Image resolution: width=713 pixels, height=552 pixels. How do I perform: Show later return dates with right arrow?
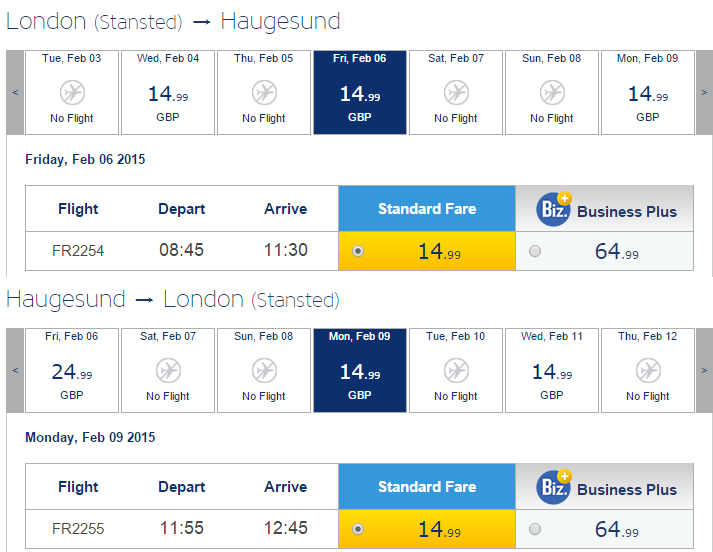(x=704, y=370)
